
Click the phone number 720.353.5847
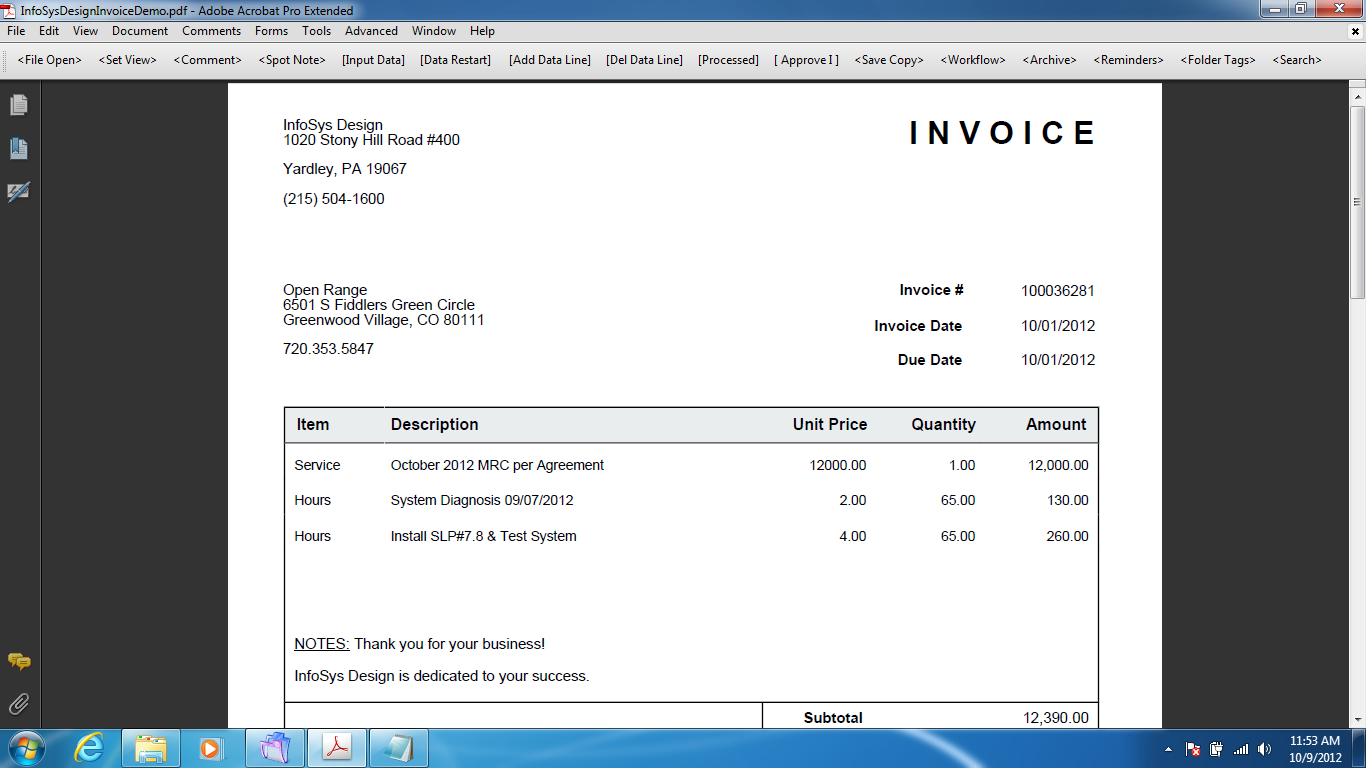pyautogui.click(x=328, y=349)
